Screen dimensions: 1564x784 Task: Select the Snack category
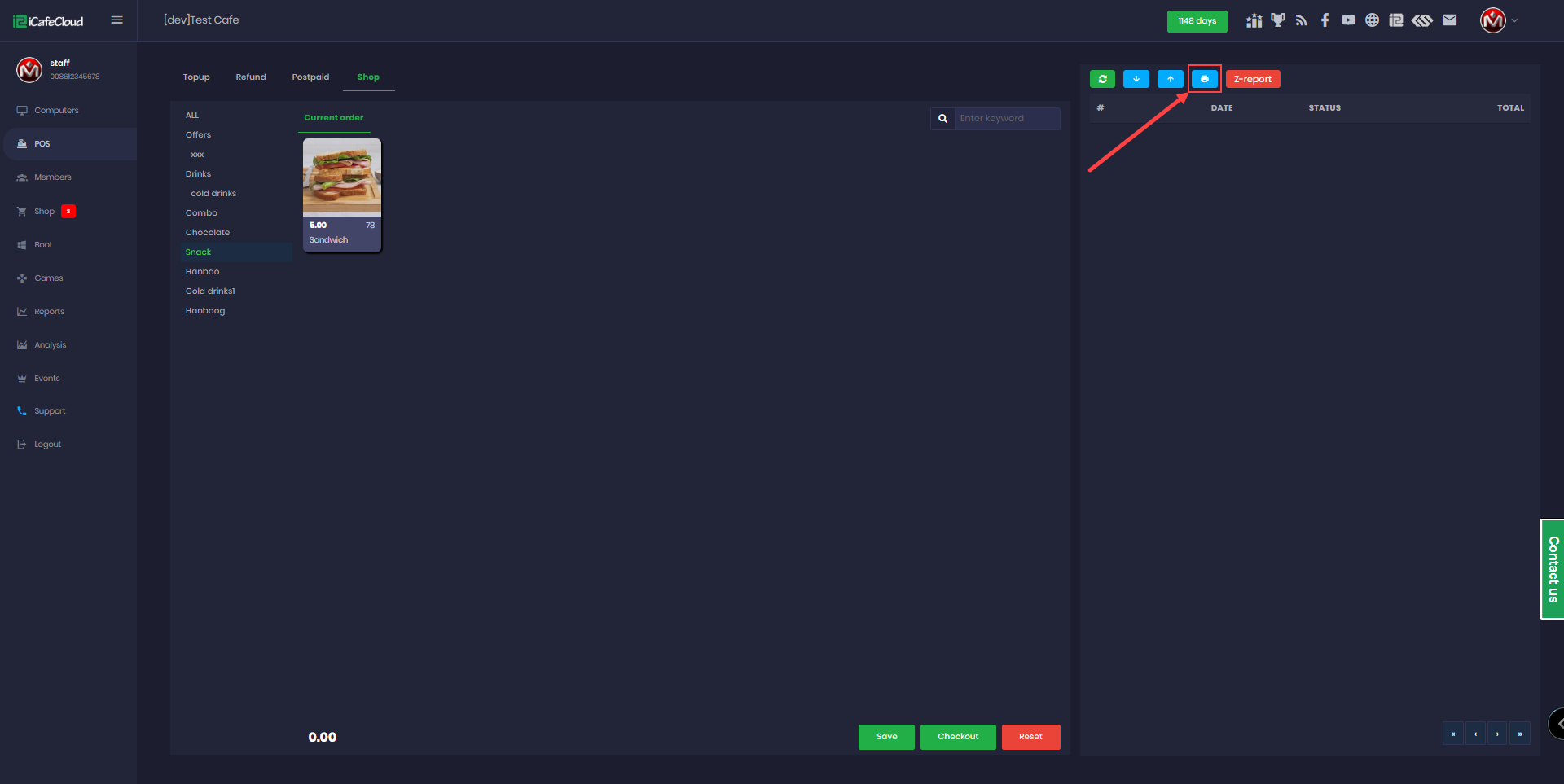click(x=236, y=252)
